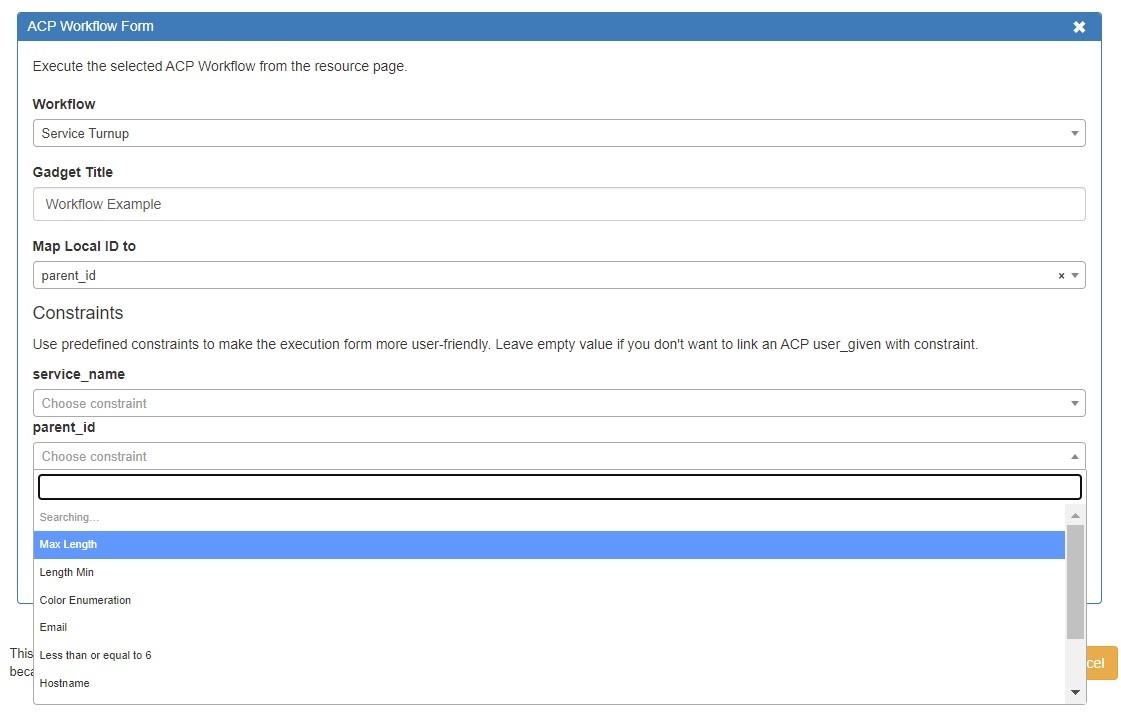This screenshot has height=712, width=1121.
Task: Focus the constraint search box in the dropdown
Action: (559, 487)
